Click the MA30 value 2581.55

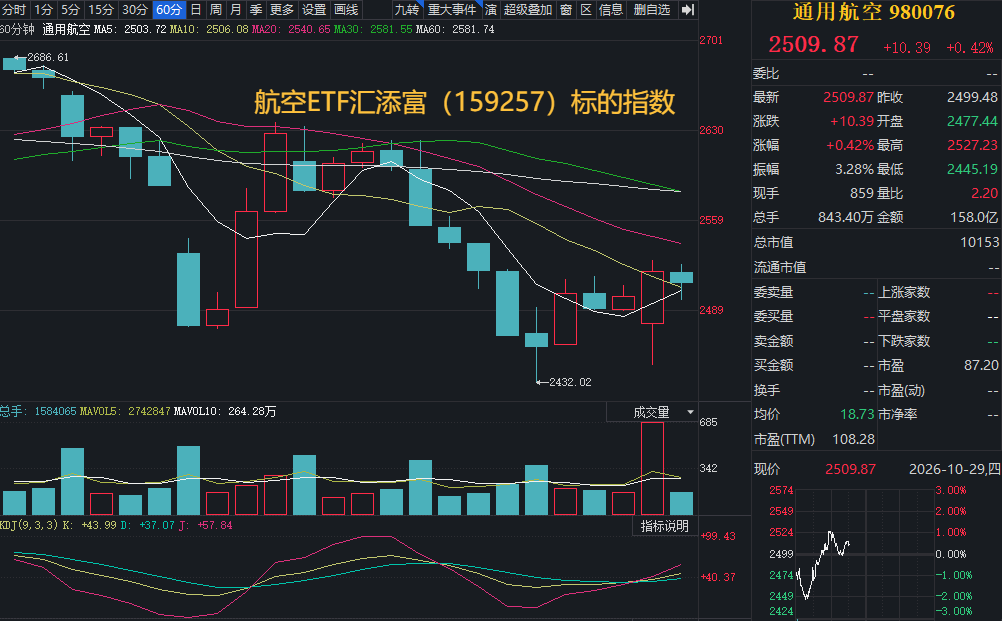[x=390, y=29]
